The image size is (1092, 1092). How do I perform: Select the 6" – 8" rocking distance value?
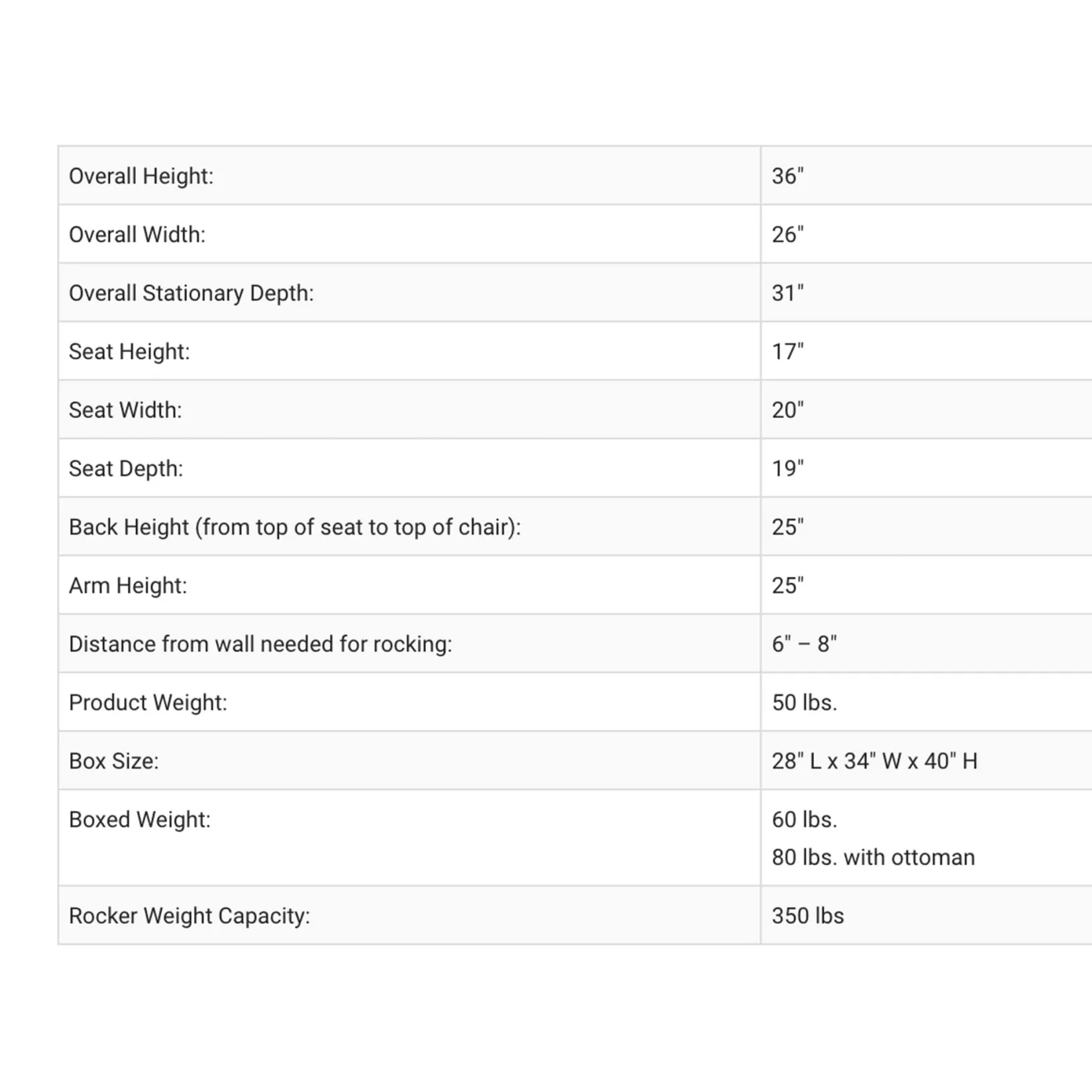coord(804,644)
